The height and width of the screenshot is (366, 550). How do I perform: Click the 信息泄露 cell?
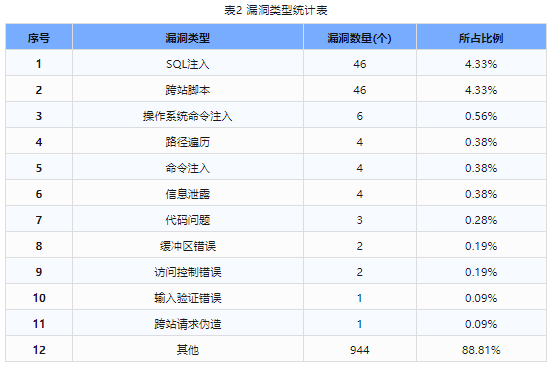pyautogui.click(x=188, y=194)
